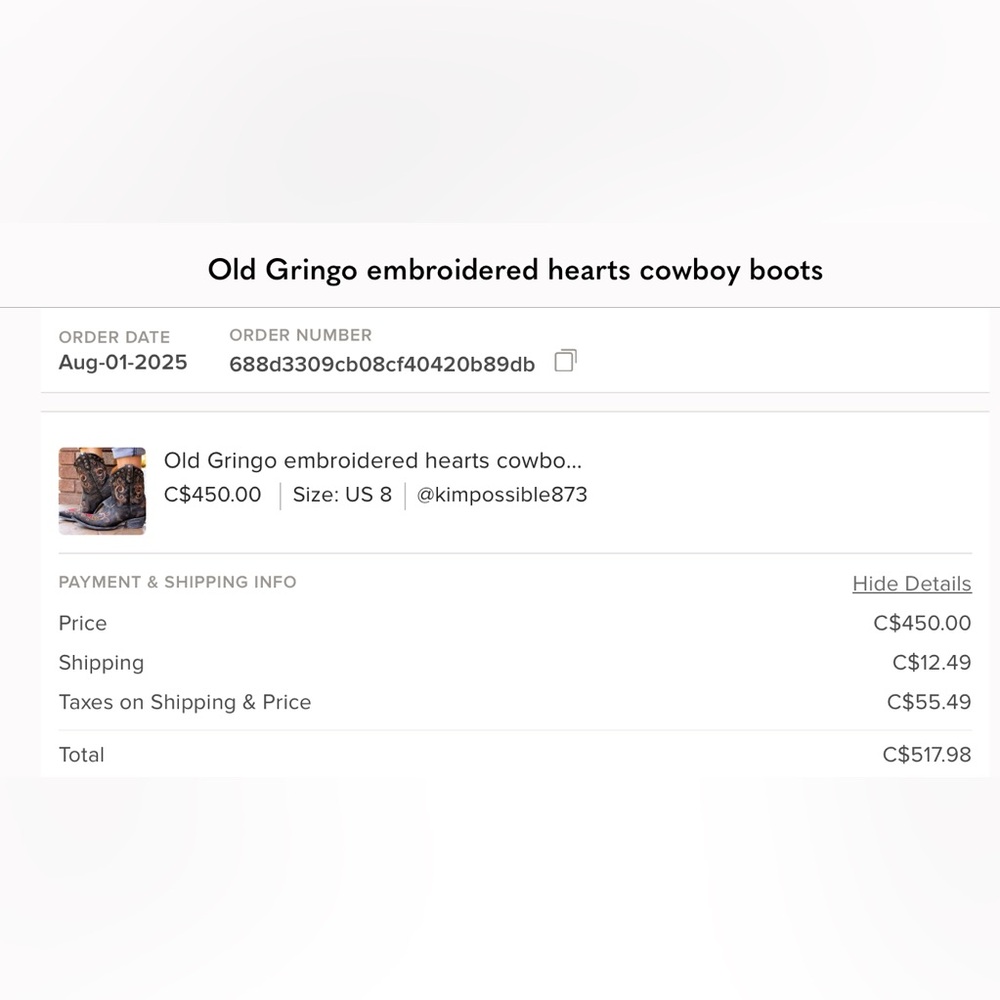The height and width of the screenshot is (1000, 1000).
Task: Click the Total amount C$517.98
Action: tap(926, 754)
